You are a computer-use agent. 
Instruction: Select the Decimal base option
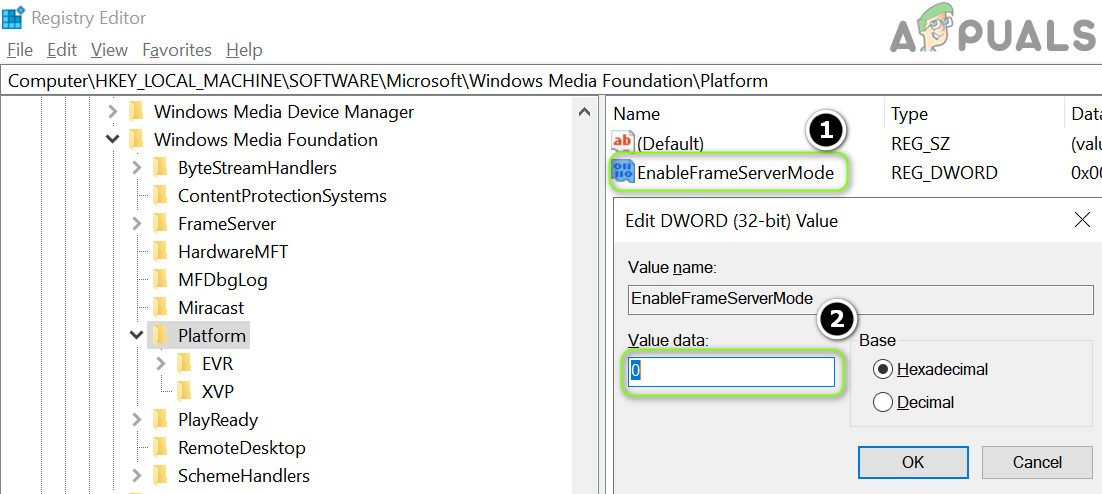883,402
